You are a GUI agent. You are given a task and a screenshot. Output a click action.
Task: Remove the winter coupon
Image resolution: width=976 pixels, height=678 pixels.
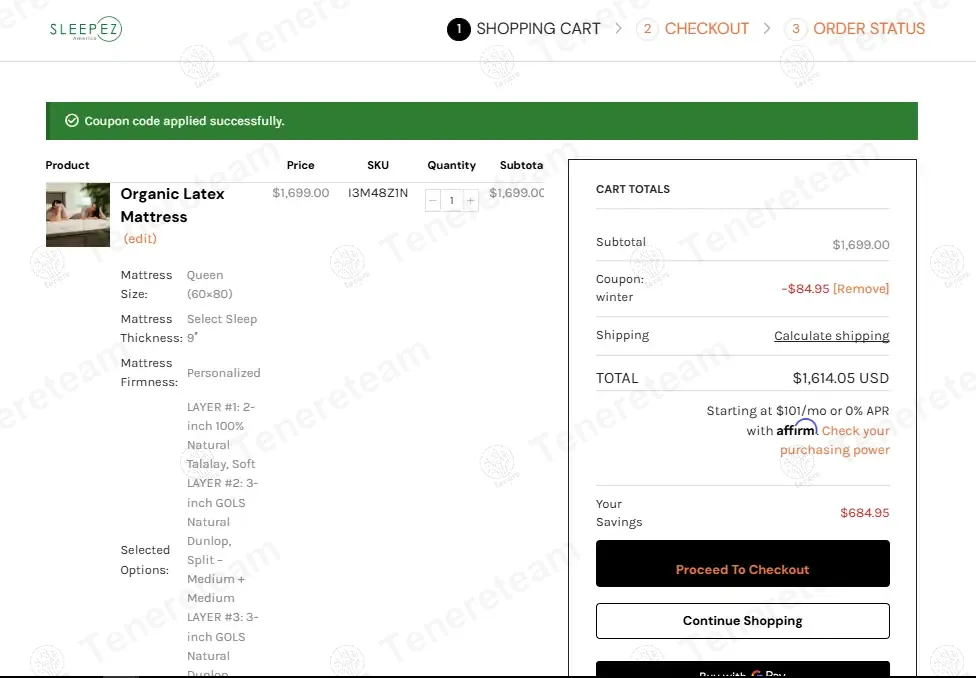(x=860, y=289)
